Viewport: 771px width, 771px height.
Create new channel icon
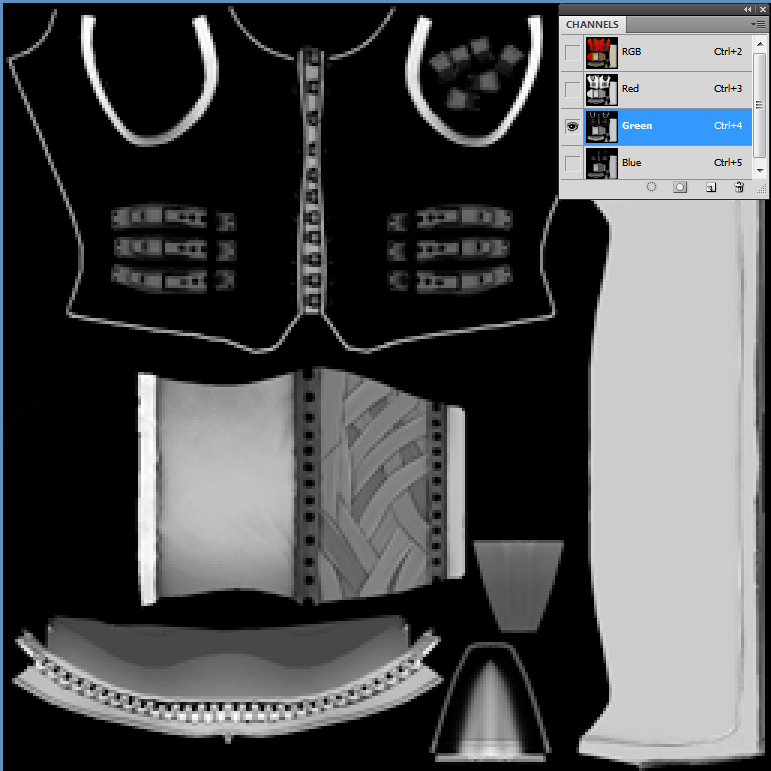[711, 187]
